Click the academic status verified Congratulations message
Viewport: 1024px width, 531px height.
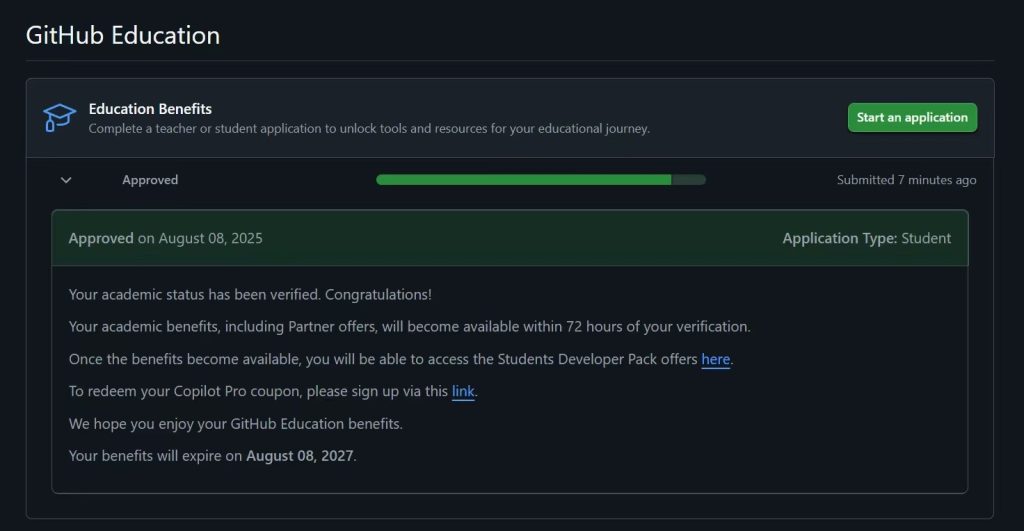coord(250,295)
